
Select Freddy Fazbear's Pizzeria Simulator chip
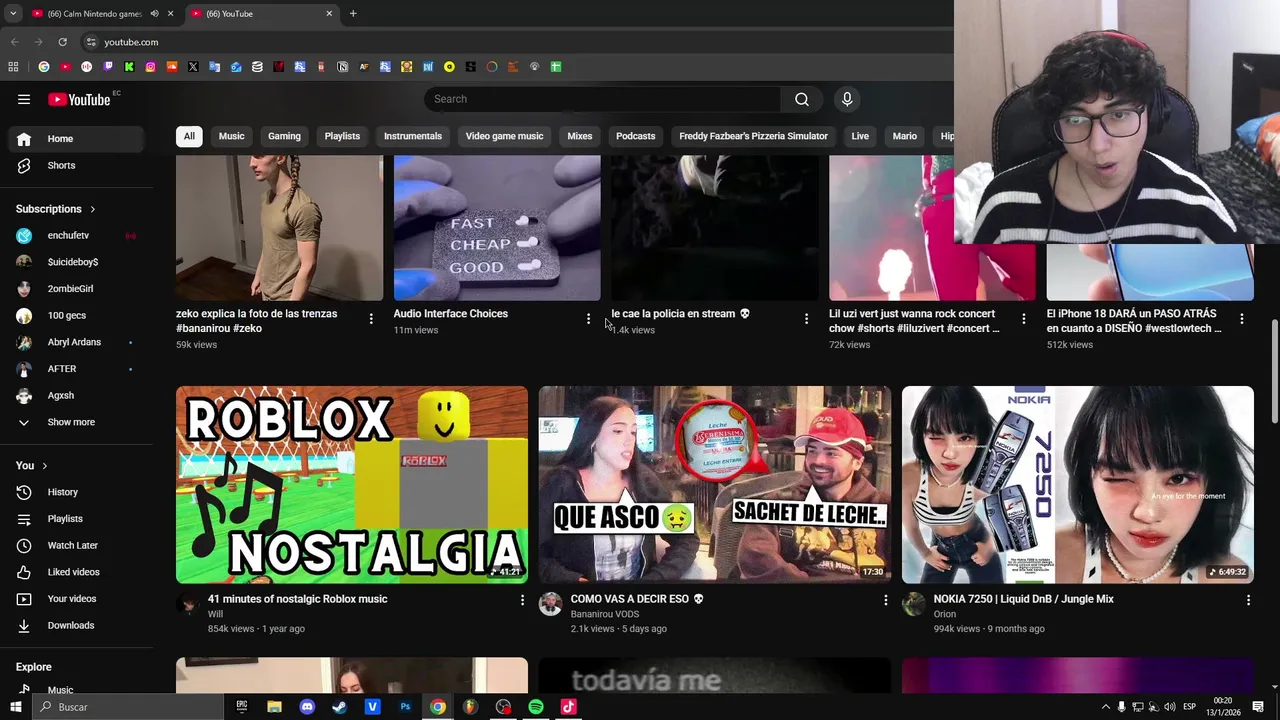[753, 136]
